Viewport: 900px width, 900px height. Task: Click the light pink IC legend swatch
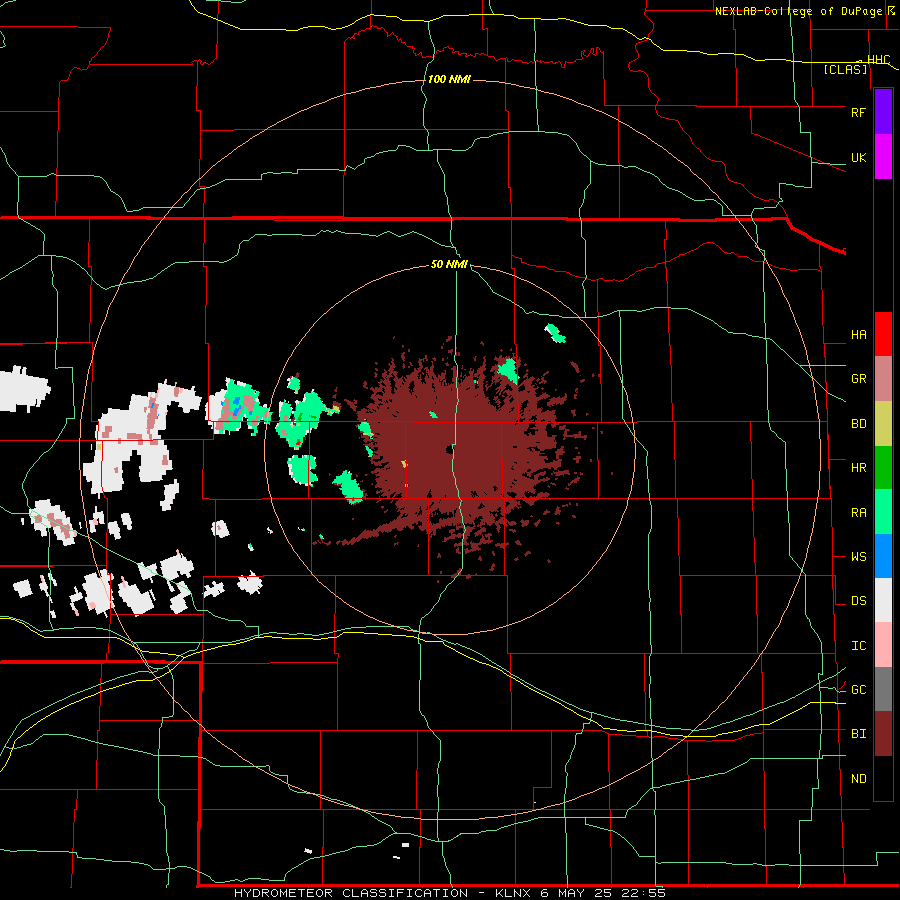pos(883,645)
